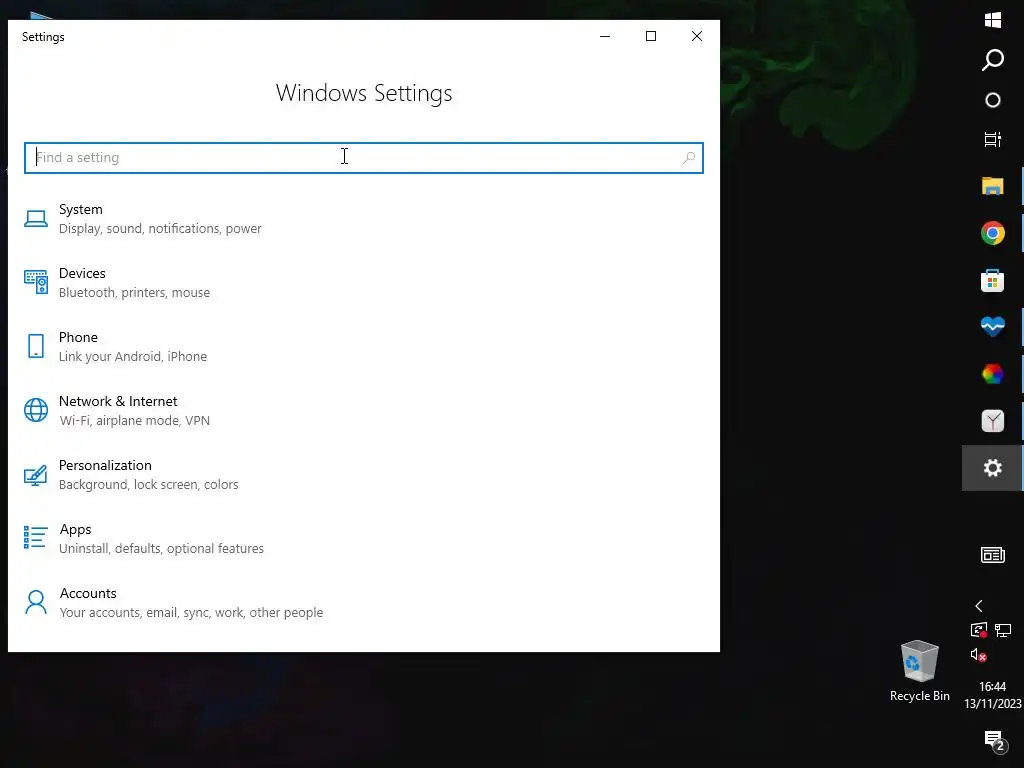Click the network status tray icon
This screenshot has height=768, width=1024.
coord(1003,630)
